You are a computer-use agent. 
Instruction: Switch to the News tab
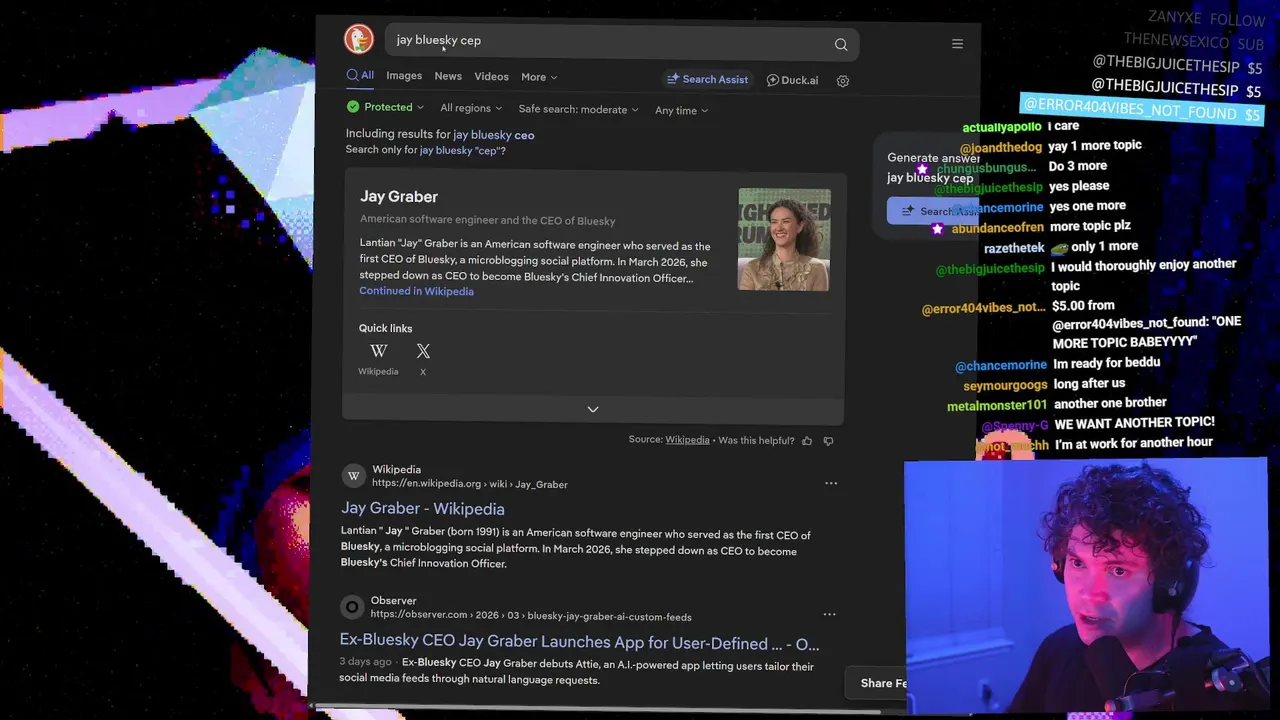448,76
